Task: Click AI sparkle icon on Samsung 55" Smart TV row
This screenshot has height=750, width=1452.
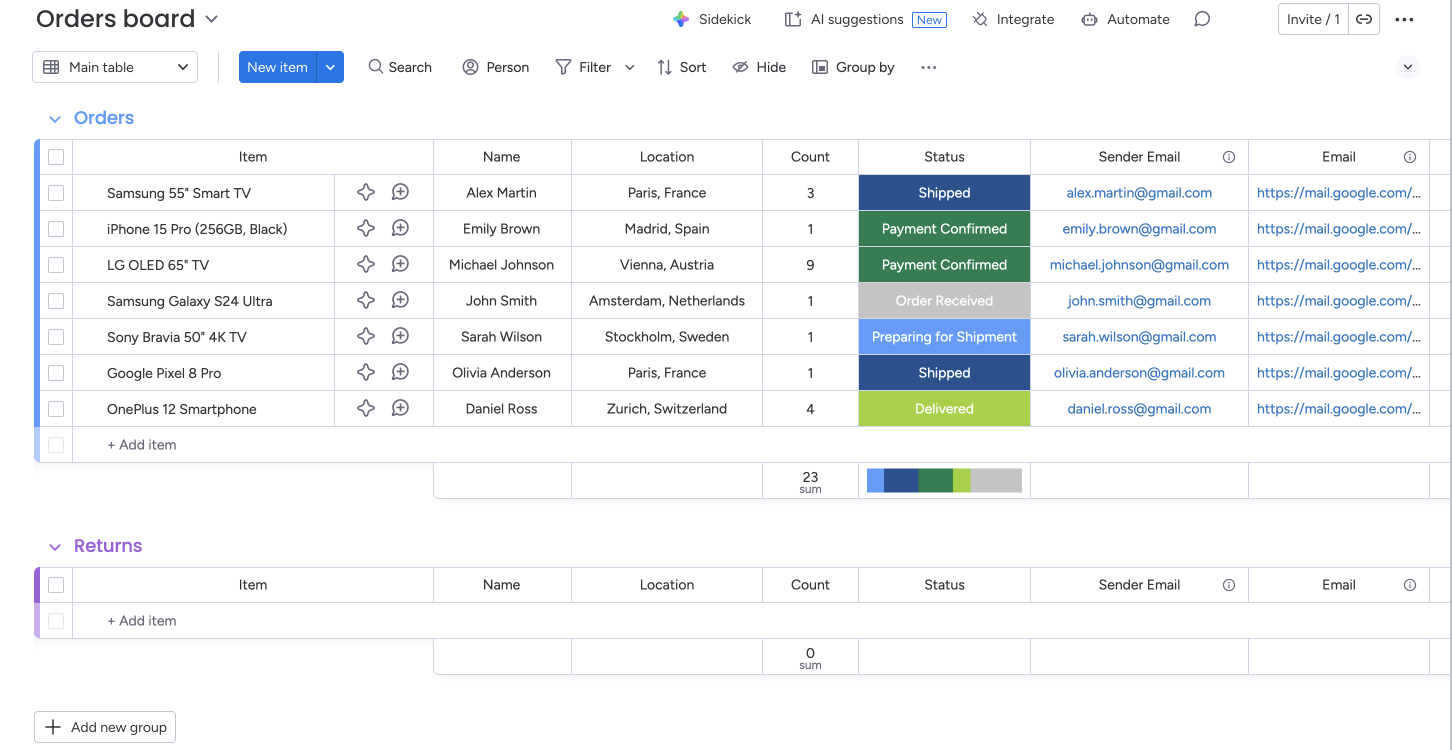Action: (x=366, y=193)
